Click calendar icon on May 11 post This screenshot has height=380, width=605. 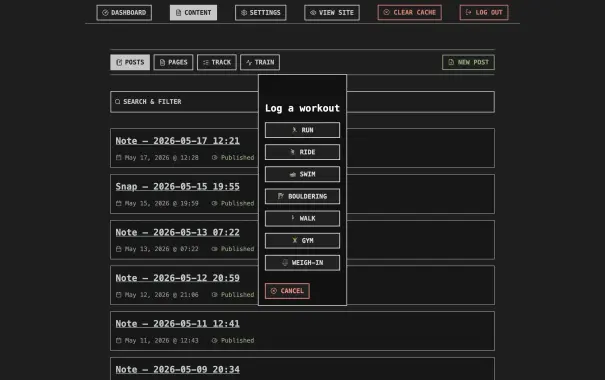click(x=118, y=341)
